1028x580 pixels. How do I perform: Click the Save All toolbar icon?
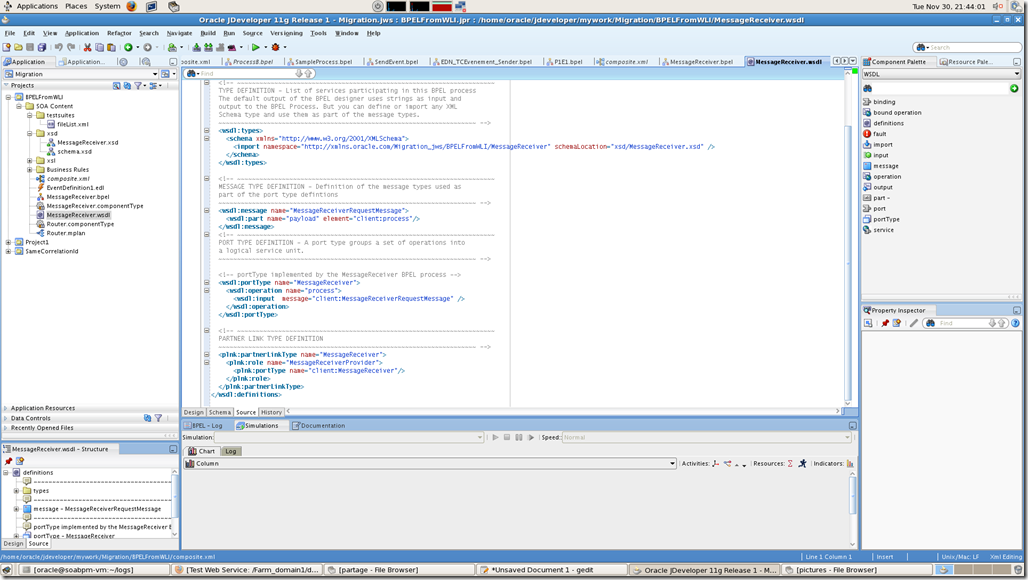tap(42, 47)
